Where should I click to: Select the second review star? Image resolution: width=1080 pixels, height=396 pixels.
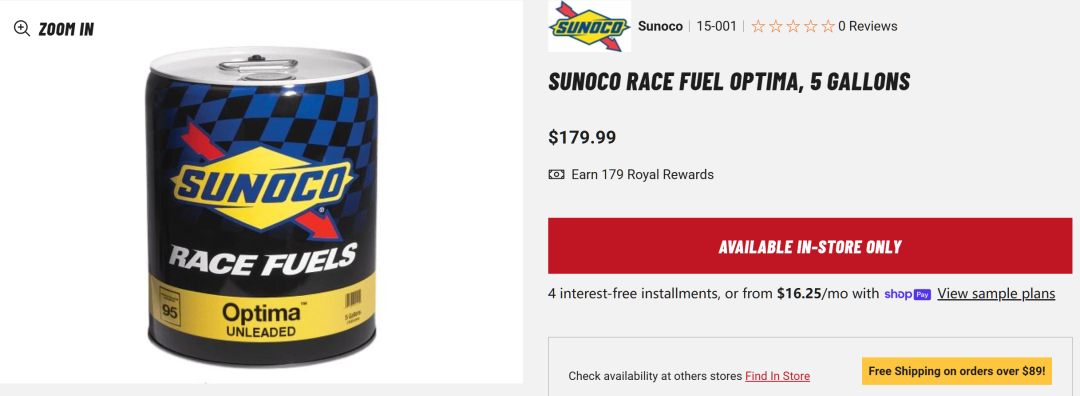(x=776, y=26)
